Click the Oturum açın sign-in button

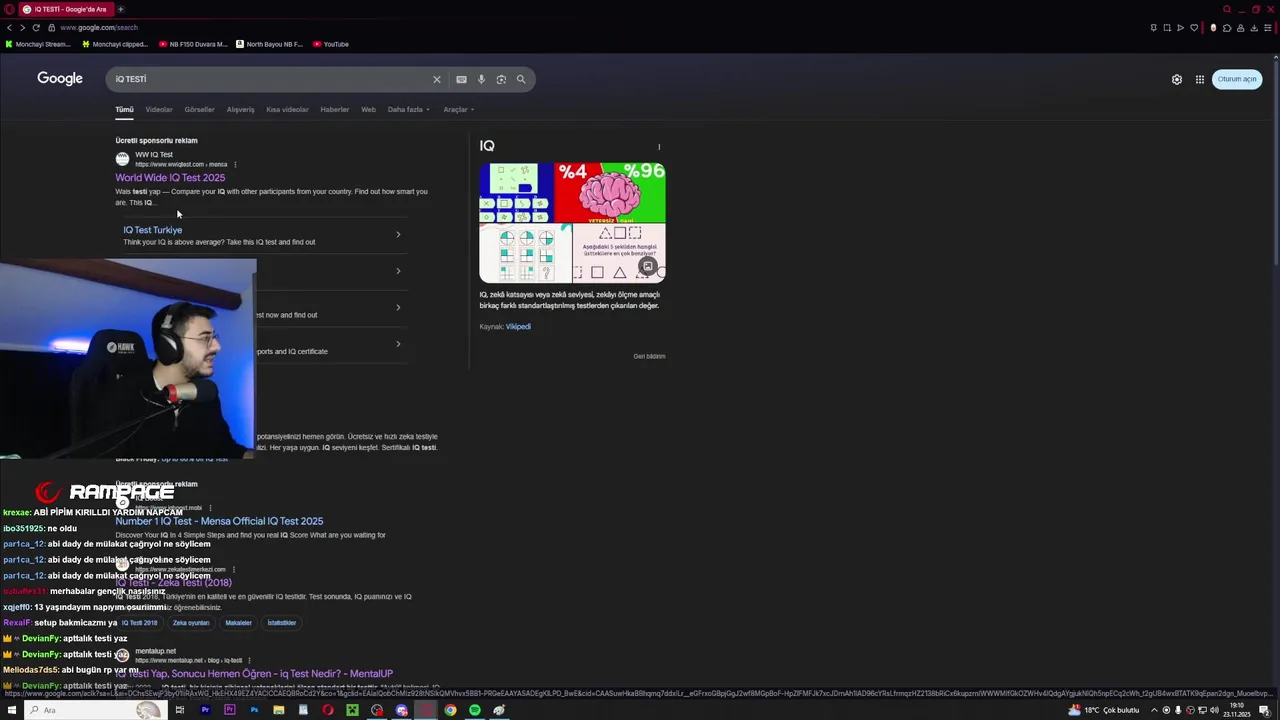(1237, 79)
